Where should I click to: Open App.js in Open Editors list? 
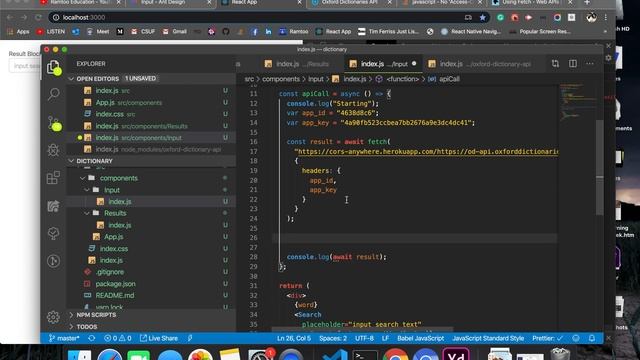coord(151,102)
